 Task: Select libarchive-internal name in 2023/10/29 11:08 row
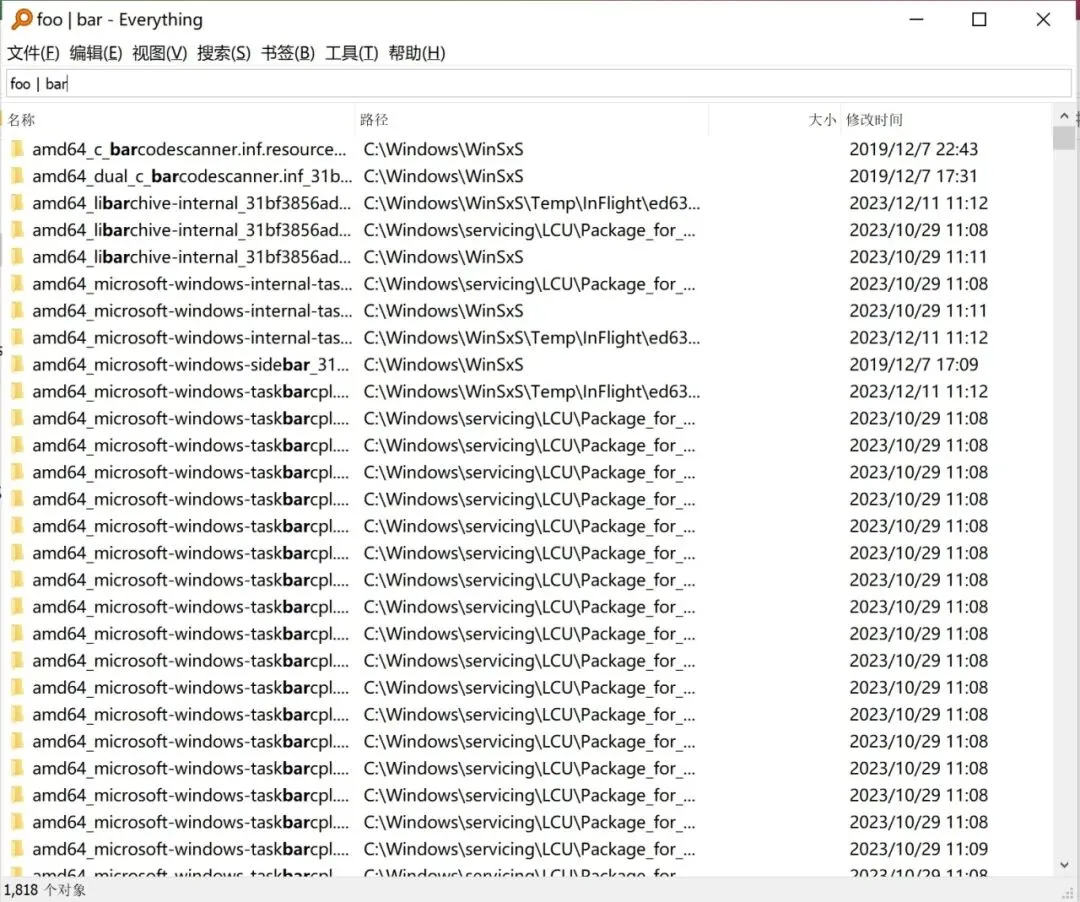coord(191,230)
